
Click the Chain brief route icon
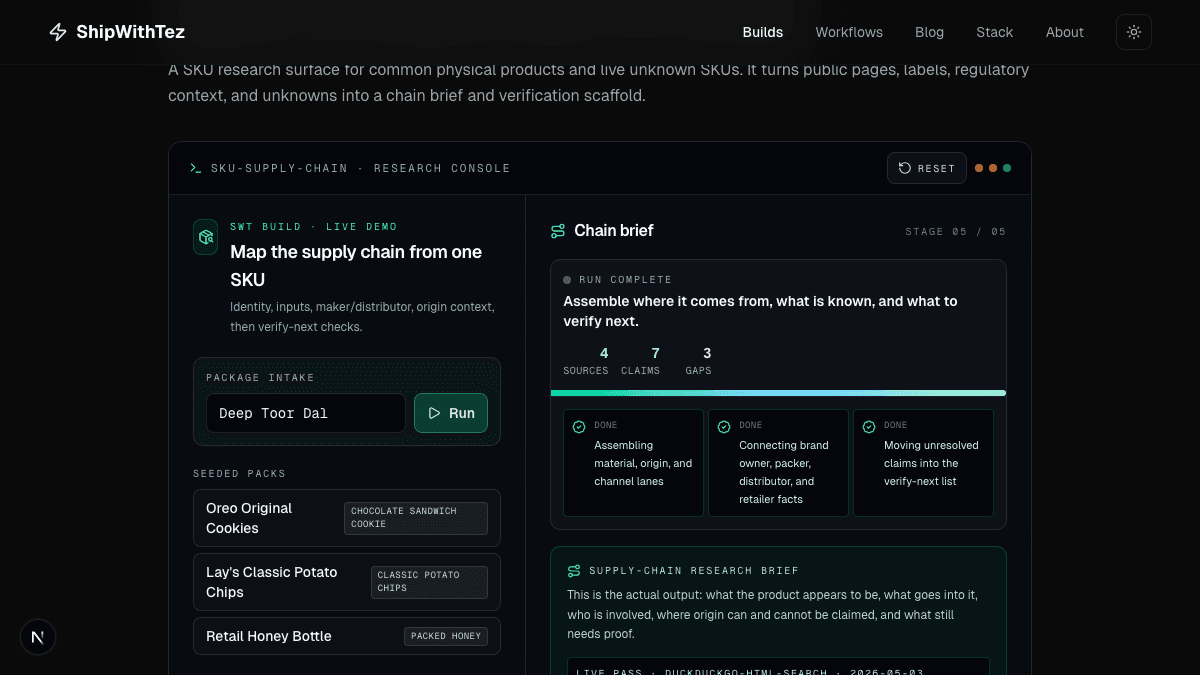558,231
